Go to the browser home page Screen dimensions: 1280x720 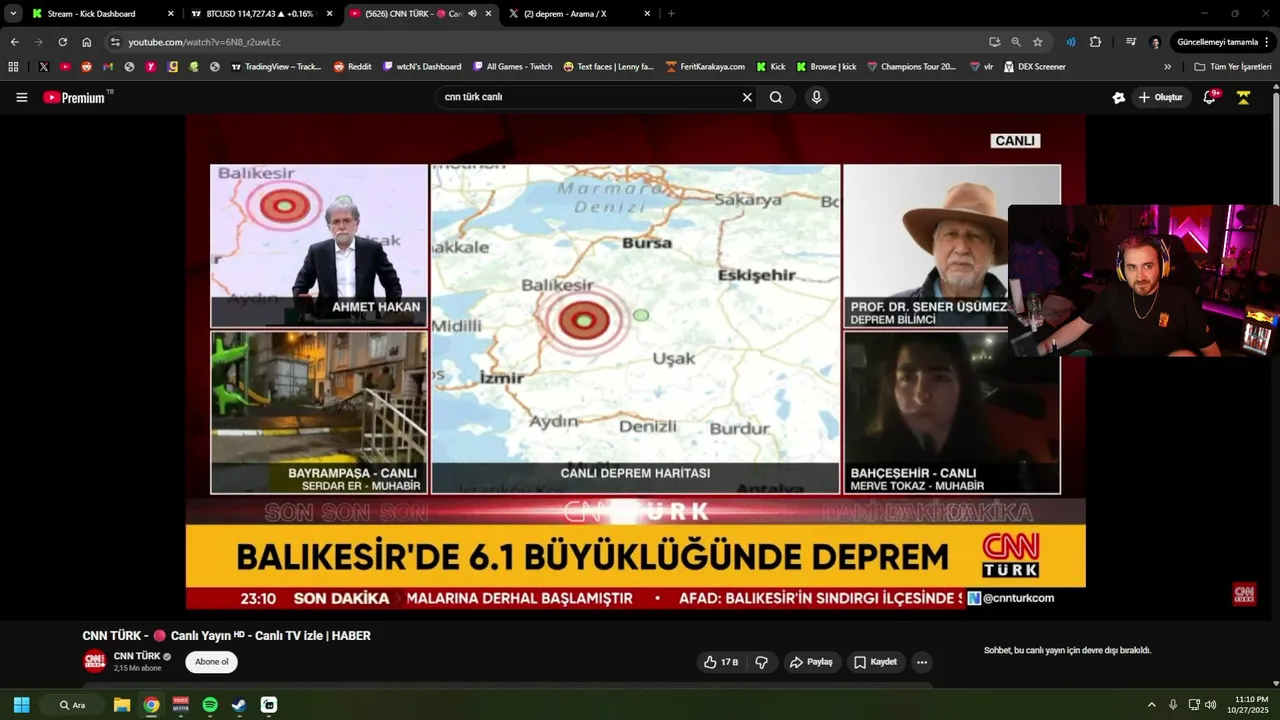(x=87, y=42)
